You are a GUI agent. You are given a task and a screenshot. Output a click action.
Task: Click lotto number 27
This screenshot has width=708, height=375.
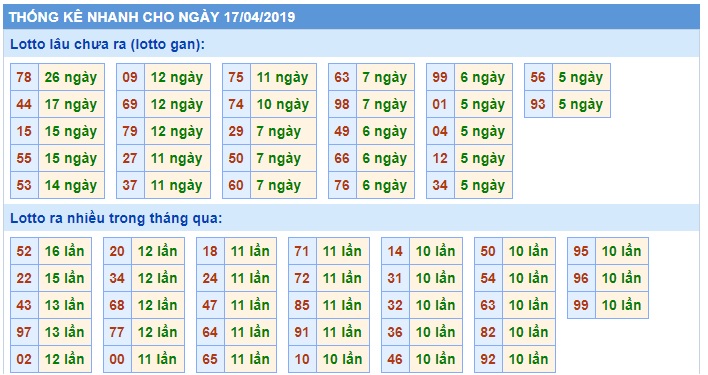coord(130,158)
